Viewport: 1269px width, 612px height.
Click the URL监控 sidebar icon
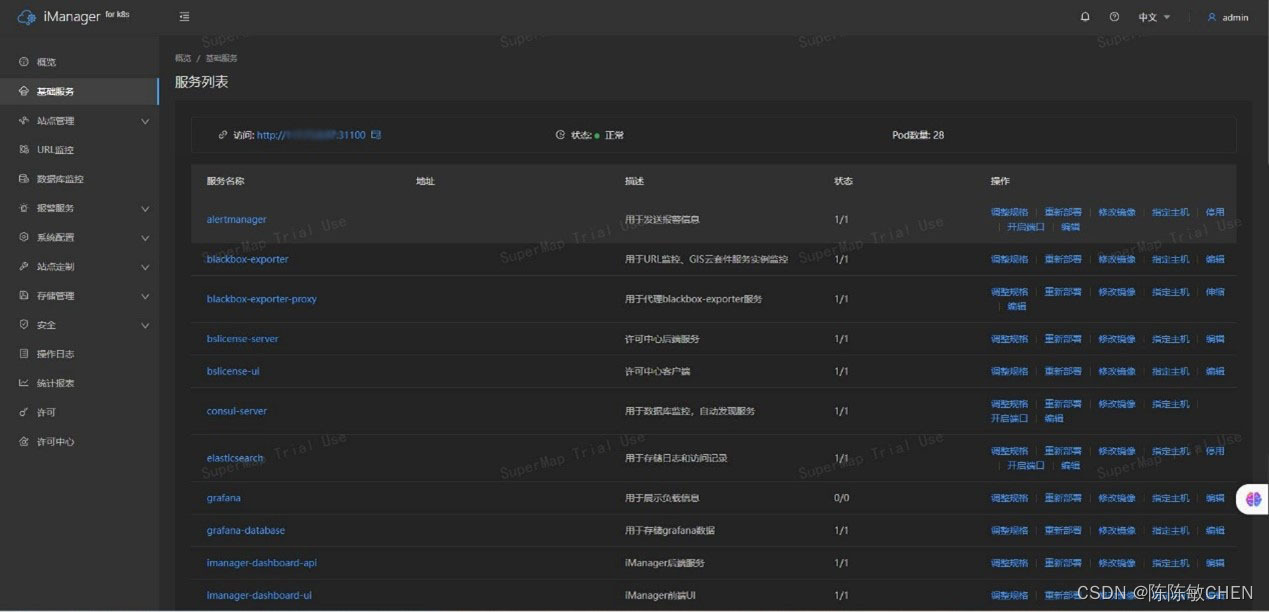point(24,150)
